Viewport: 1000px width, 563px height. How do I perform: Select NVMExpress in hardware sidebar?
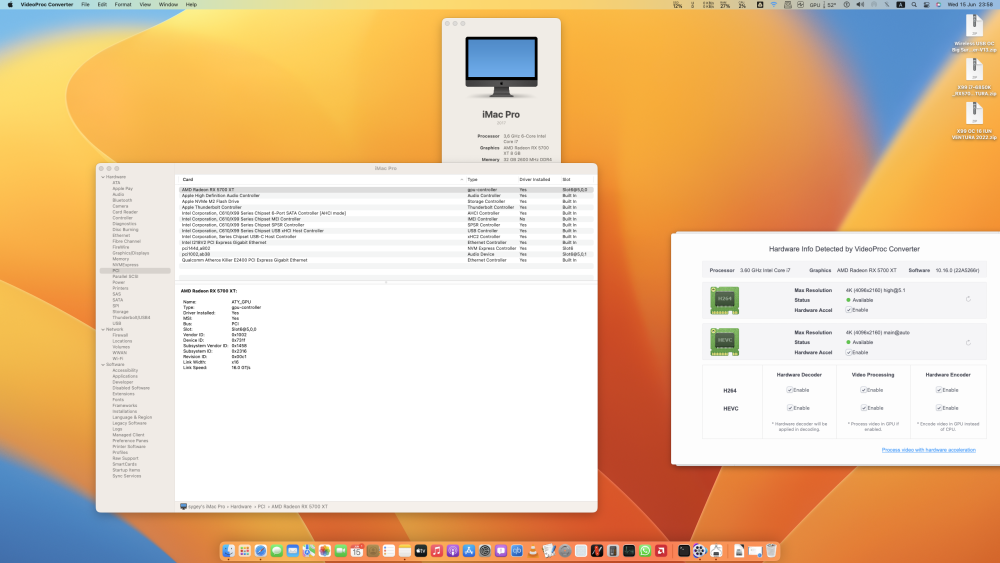coord(125,265)
